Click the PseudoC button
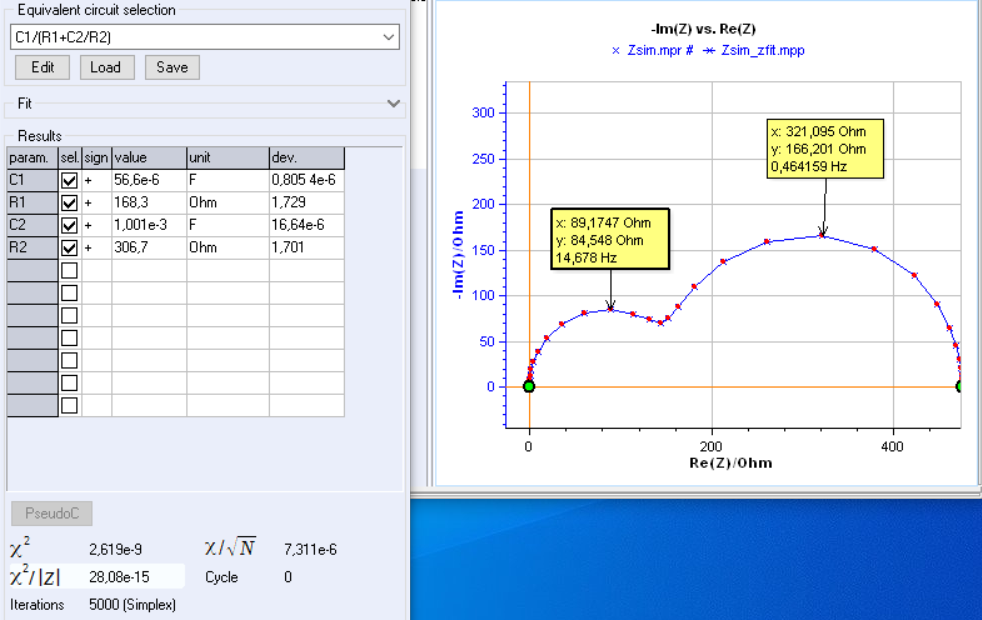The width and height of the screenshot is (982, 620). (52, 514)
